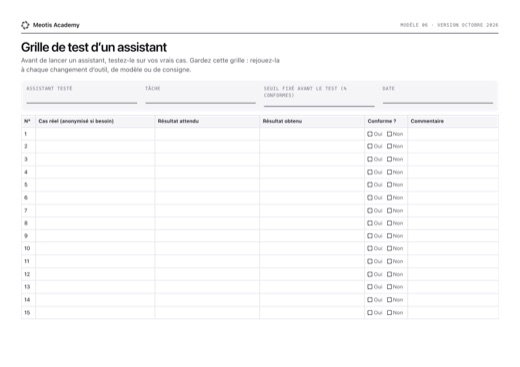Check Oui on row 15
This screenshot has width=520, height=367.
click(370, 313)
